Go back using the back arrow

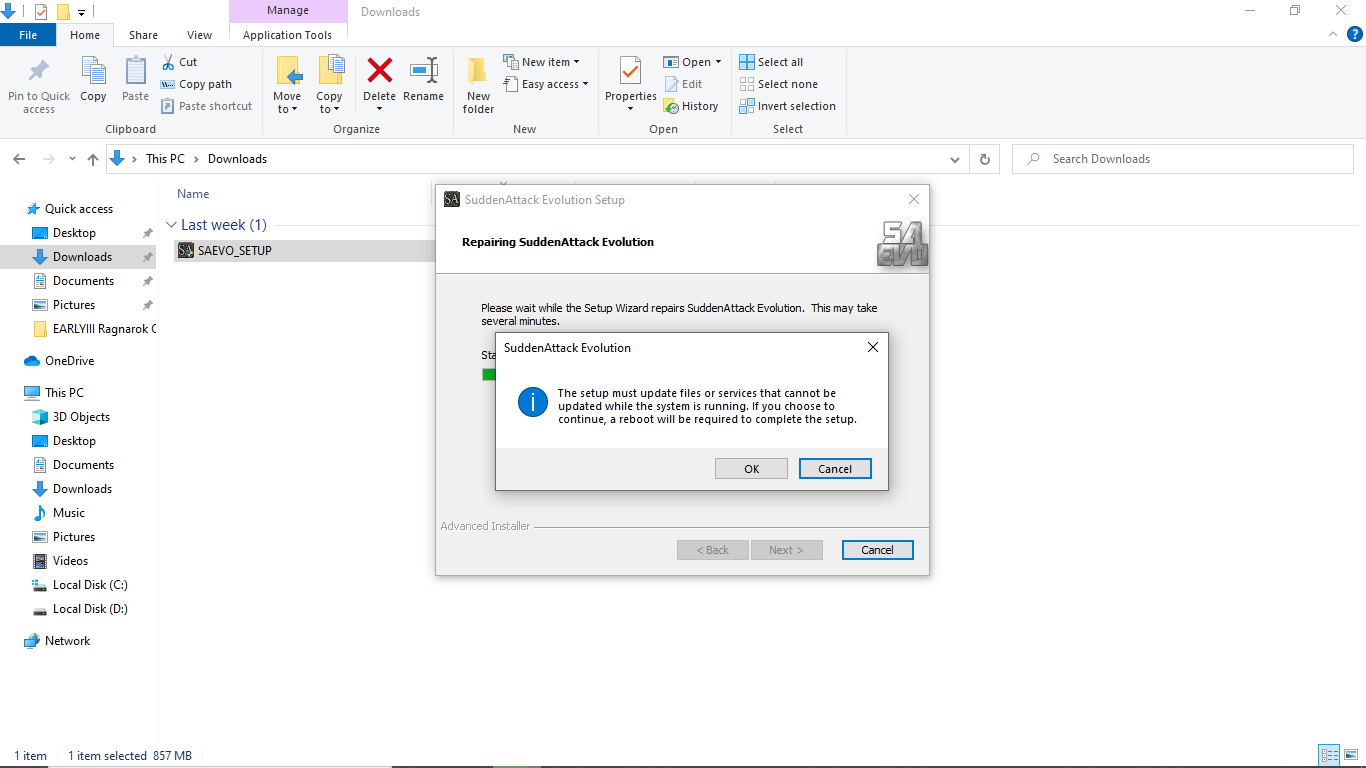[x=19, y=159]
